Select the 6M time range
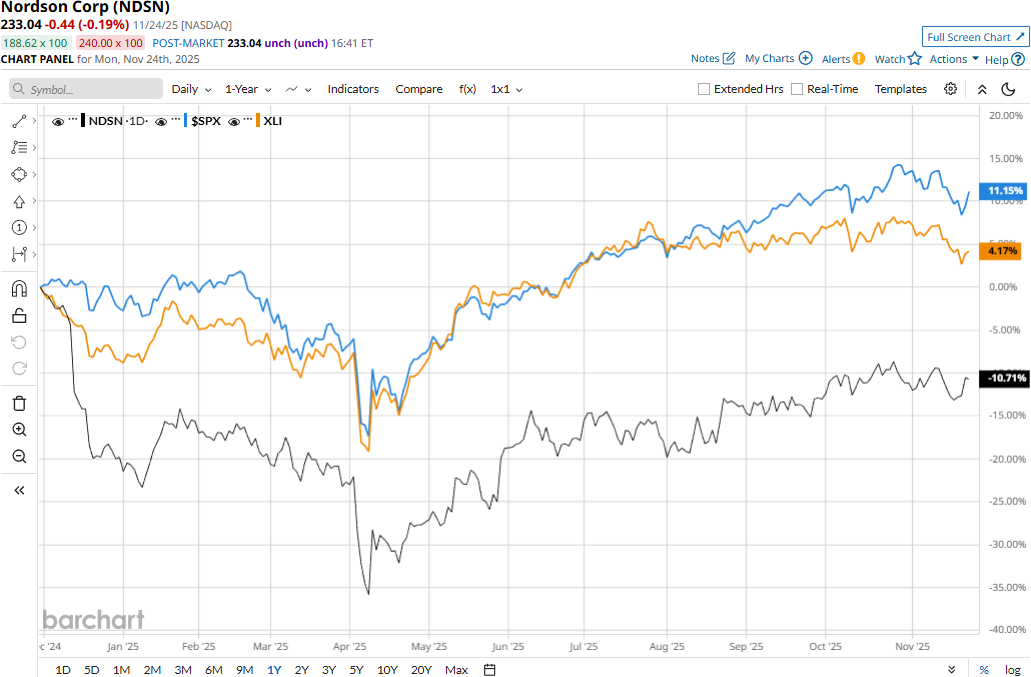 214,670
